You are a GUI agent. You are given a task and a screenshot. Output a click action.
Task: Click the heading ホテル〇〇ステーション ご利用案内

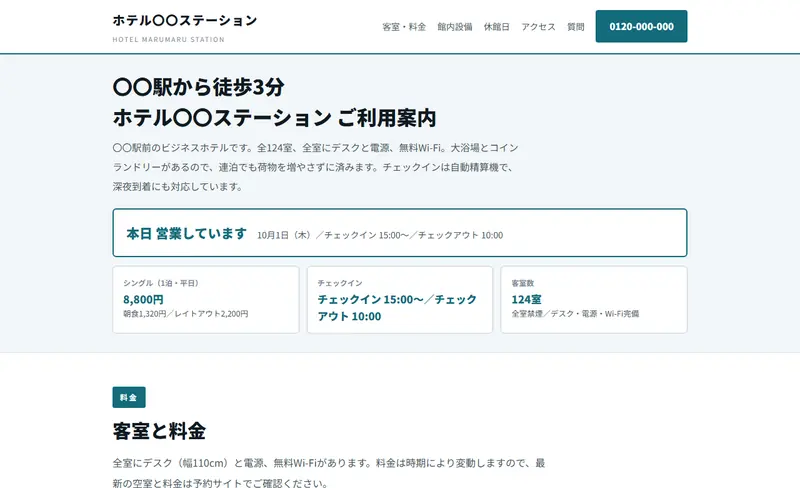click(274, 118)
